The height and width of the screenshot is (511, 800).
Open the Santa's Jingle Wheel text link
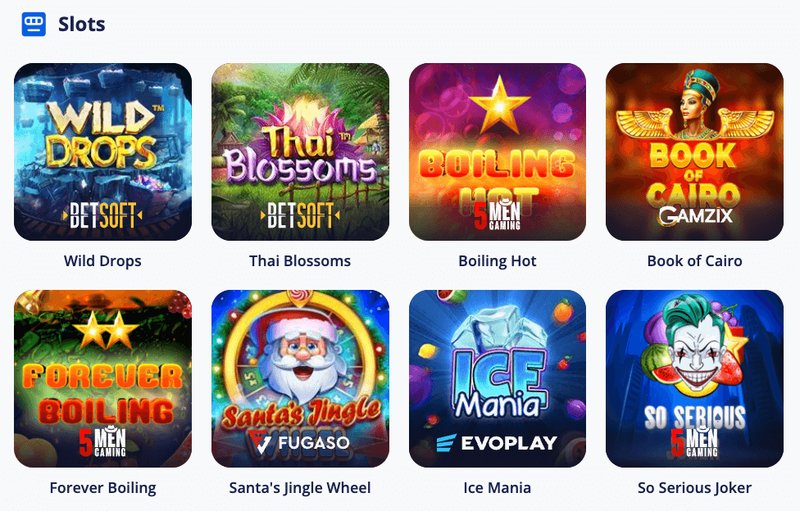pos(300,488)
